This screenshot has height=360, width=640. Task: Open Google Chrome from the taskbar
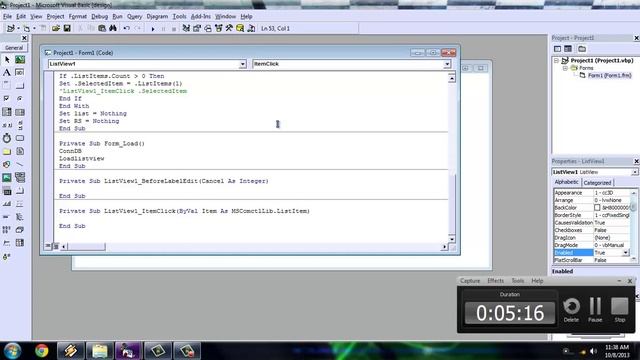click(41, 351)
